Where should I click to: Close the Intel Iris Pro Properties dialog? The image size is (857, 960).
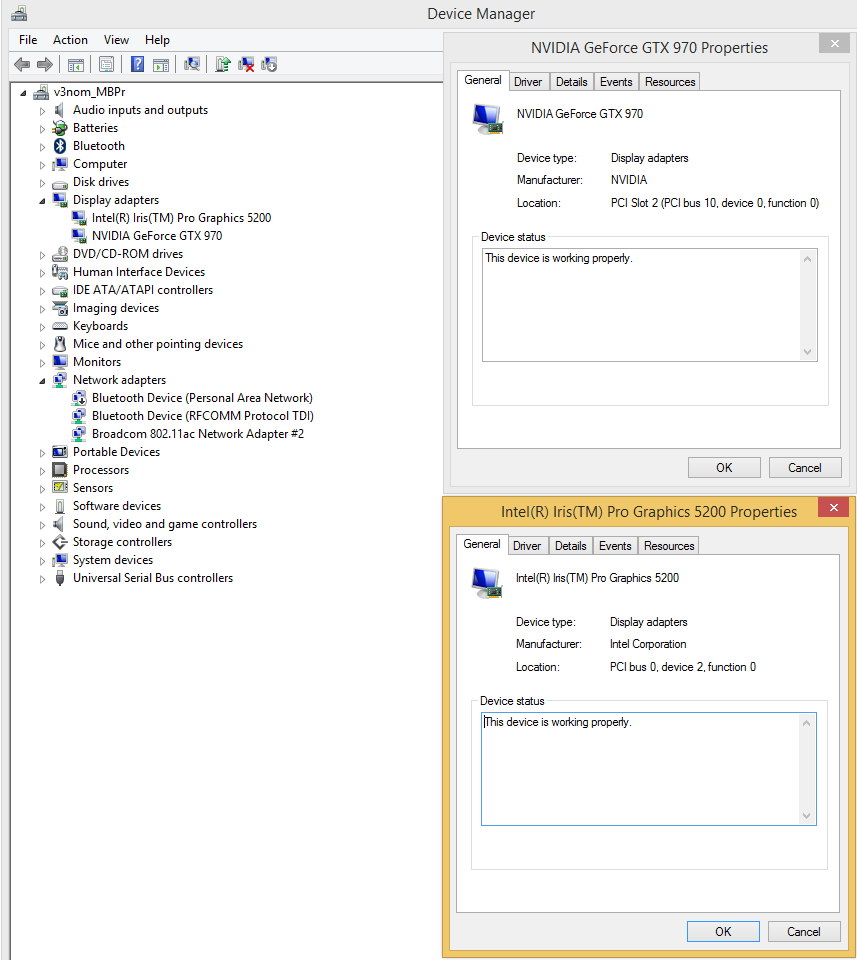click(x=834, y=507)
